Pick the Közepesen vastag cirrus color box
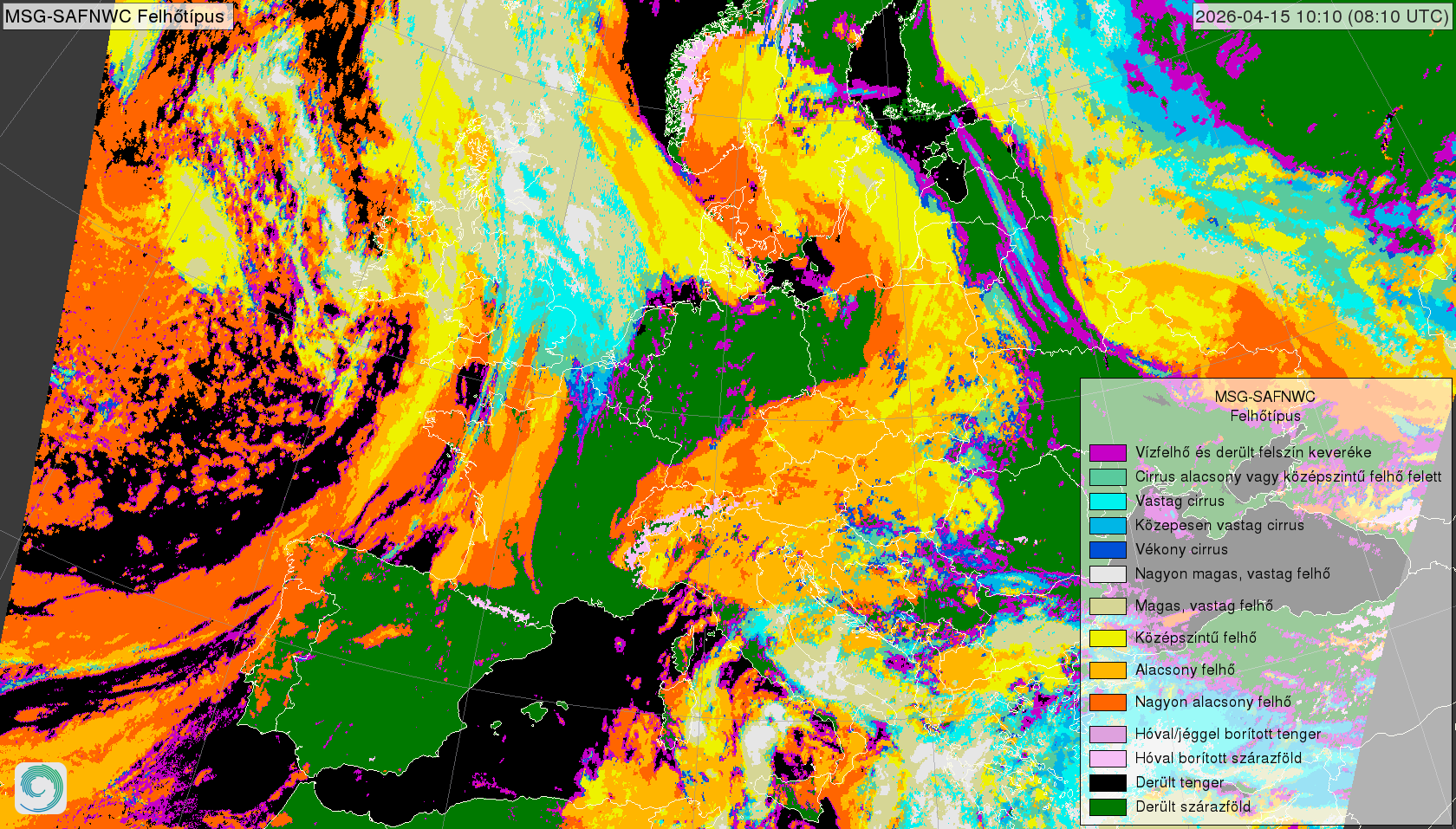This screenshot has height=829, width=1456. 1108,525
